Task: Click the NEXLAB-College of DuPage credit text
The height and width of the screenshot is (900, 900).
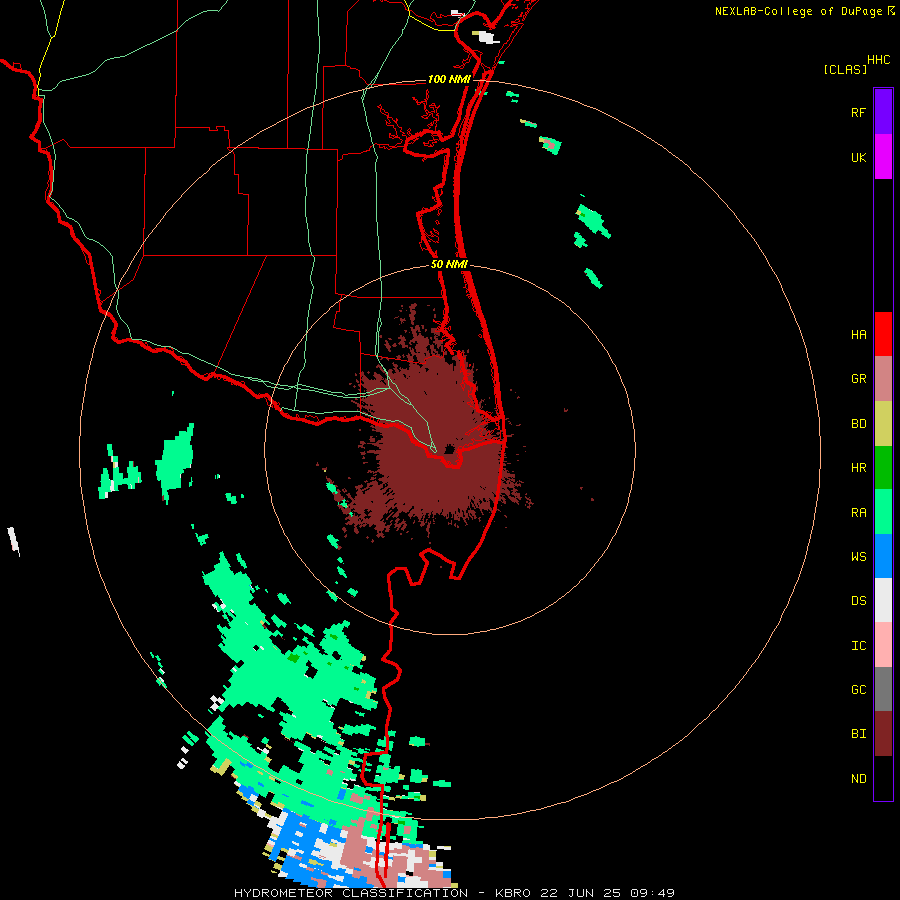Action: tap(798, 11)
